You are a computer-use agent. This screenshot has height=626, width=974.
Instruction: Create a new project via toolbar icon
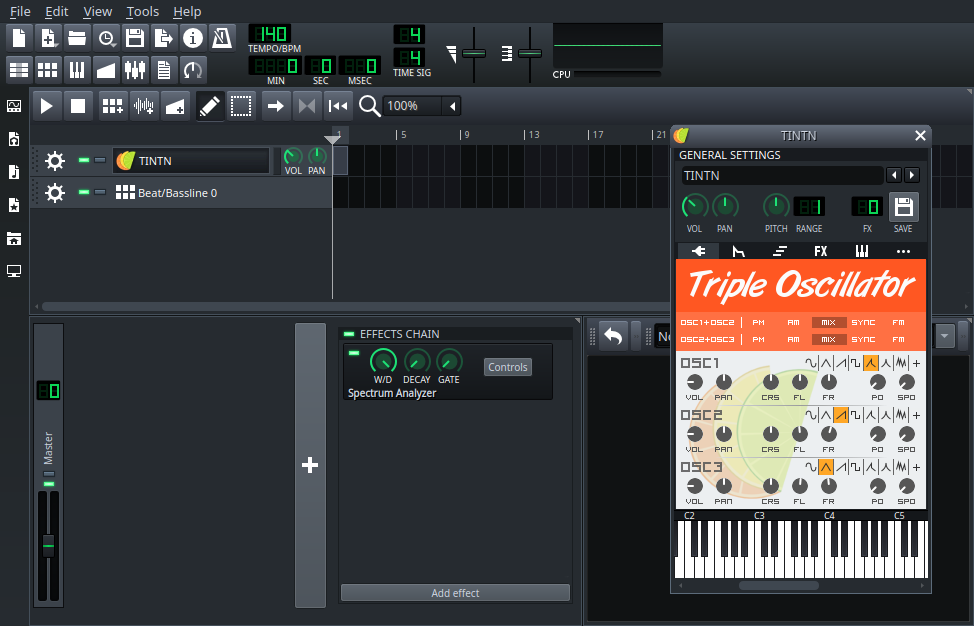click(19, 39)
